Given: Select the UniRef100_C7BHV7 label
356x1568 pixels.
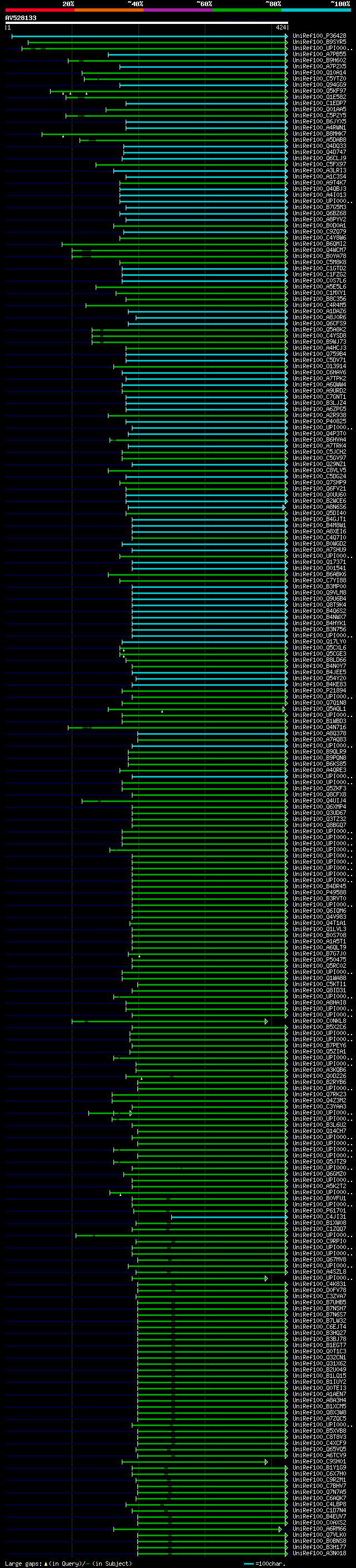Looking at the screenshot, I should click(319, 1486).
